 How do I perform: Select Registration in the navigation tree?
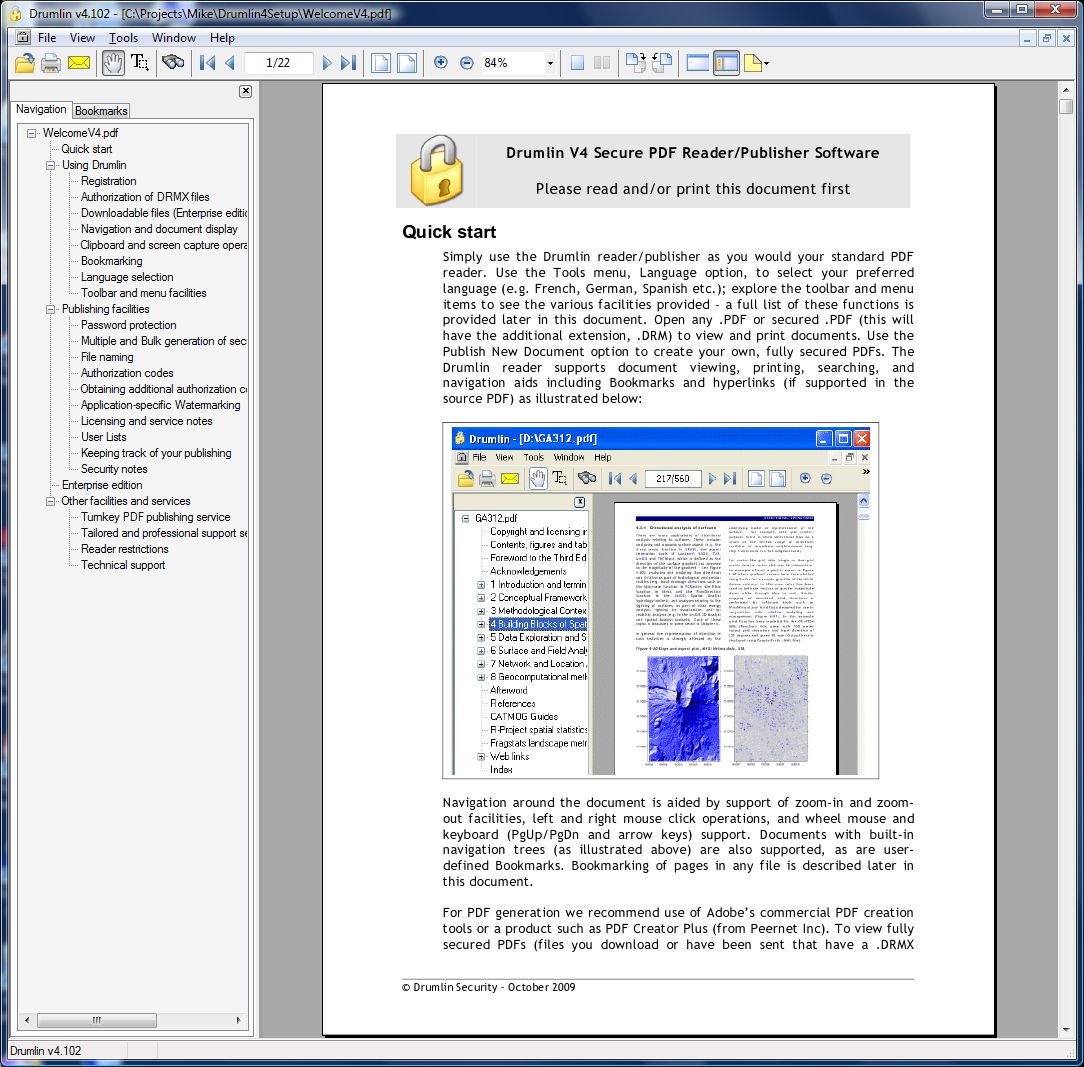(x=109, y=180)
